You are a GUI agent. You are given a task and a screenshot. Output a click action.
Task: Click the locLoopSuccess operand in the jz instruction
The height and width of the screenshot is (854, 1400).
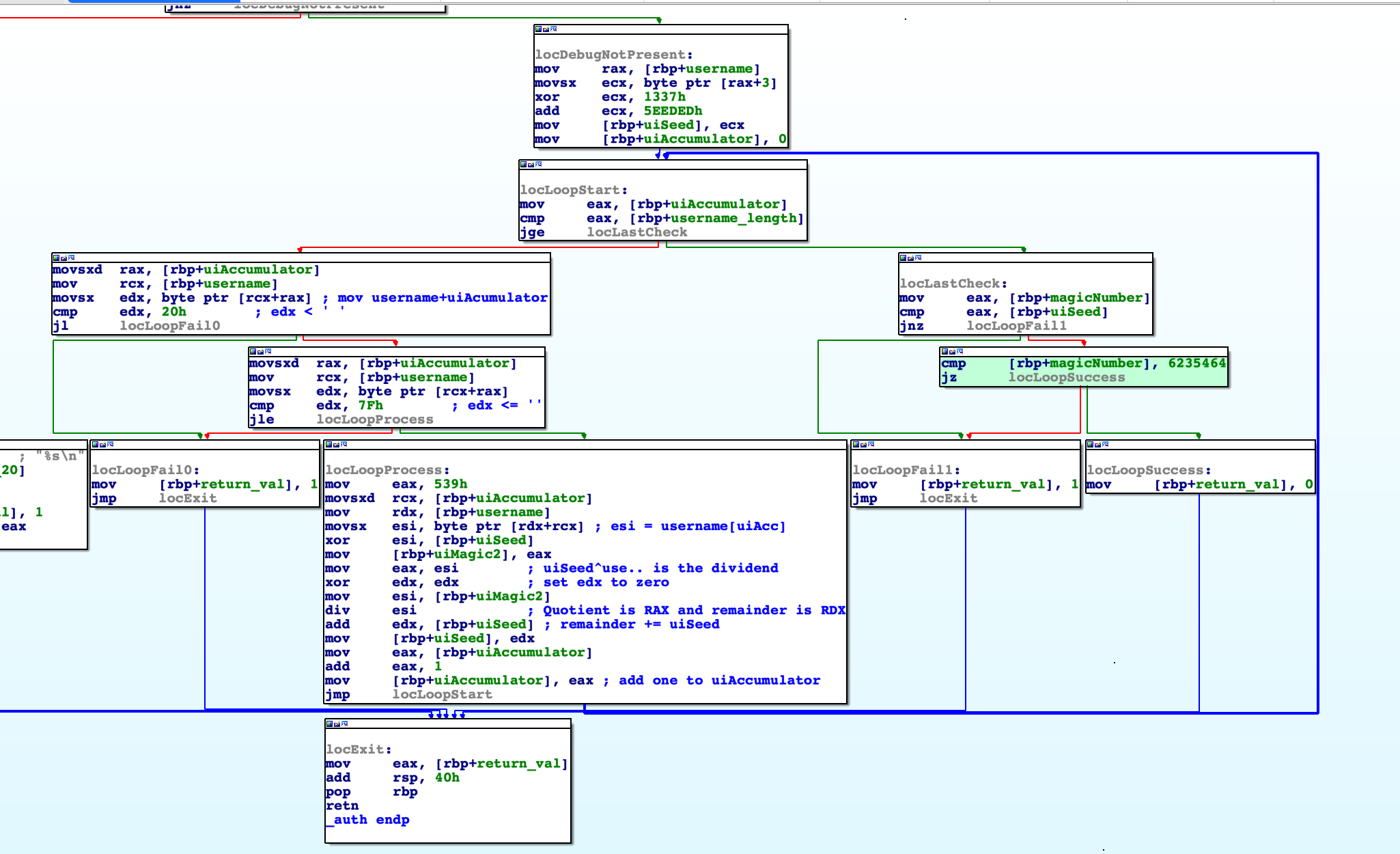tap(1066, 378)
